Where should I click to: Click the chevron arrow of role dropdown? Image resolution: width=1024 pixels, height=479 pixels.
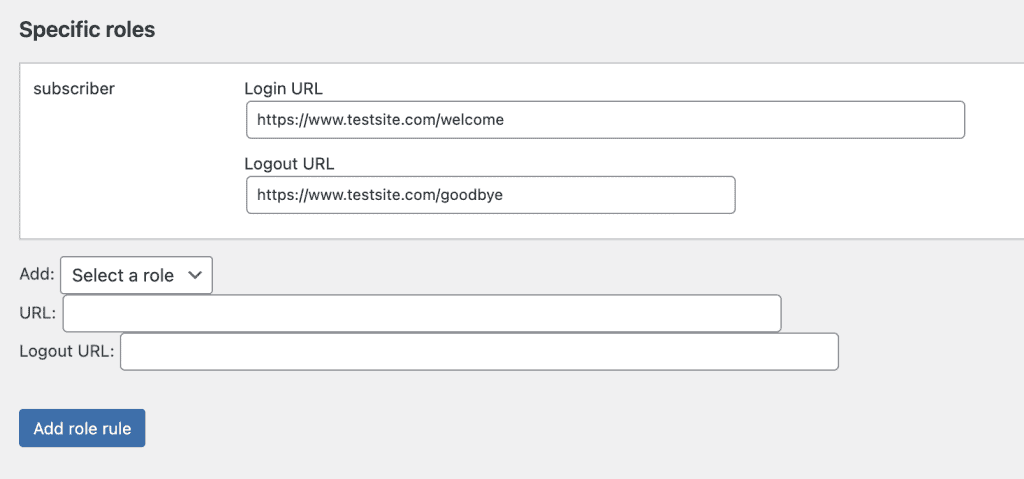pyautogui.click(x=194, y=276)
